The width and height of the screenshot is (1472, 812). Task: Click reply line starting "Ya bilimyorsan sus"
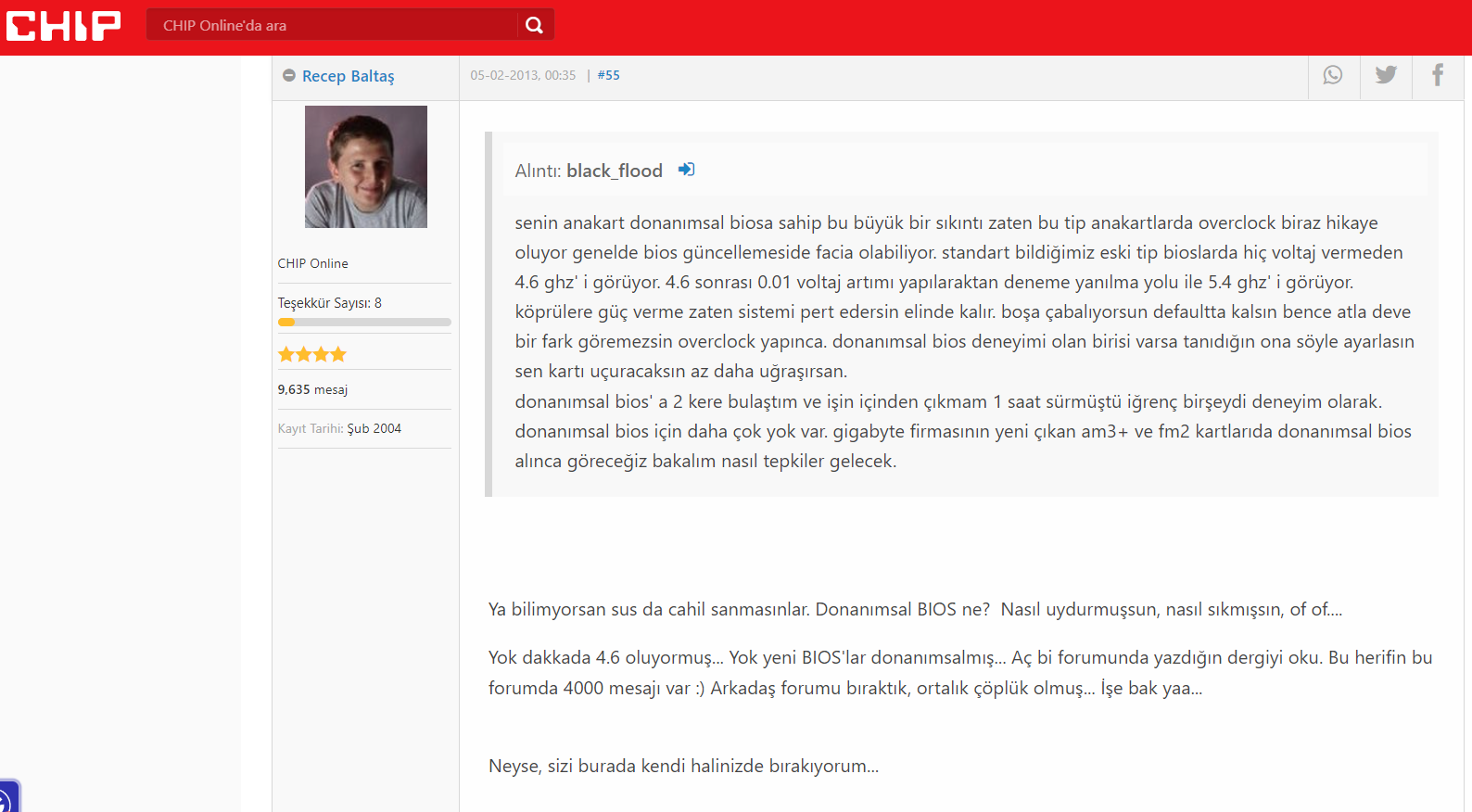[915, 609]
